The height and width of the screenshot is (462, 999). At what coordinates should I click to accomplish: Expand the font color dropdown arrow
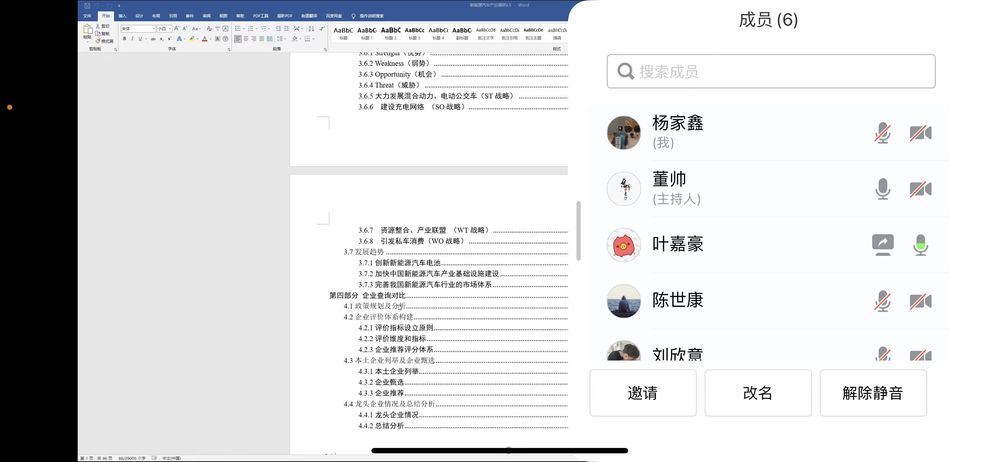pyautogui.click(x=210, y=39)
